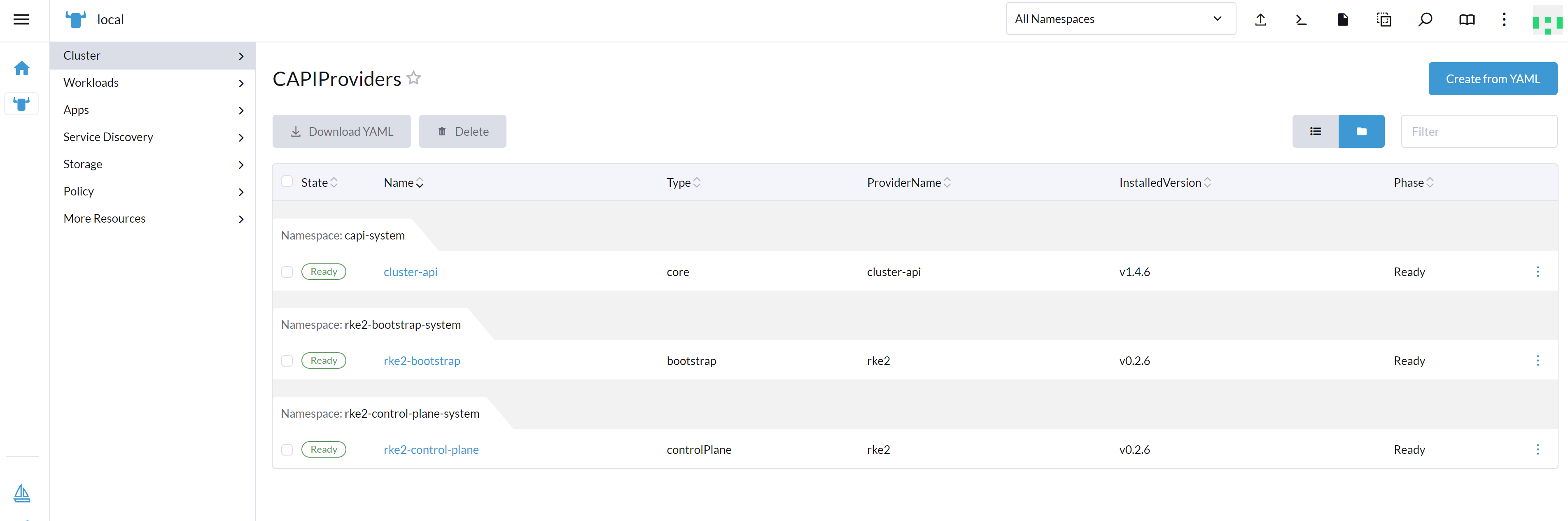
Task: Select local cluster icon in side rail
Action: pos(21,104)
